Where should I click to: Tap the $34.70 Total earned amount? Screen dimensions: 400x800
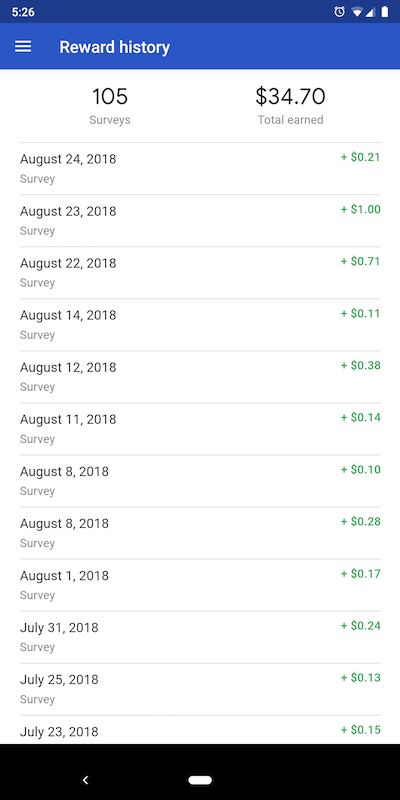click(290, 106)
